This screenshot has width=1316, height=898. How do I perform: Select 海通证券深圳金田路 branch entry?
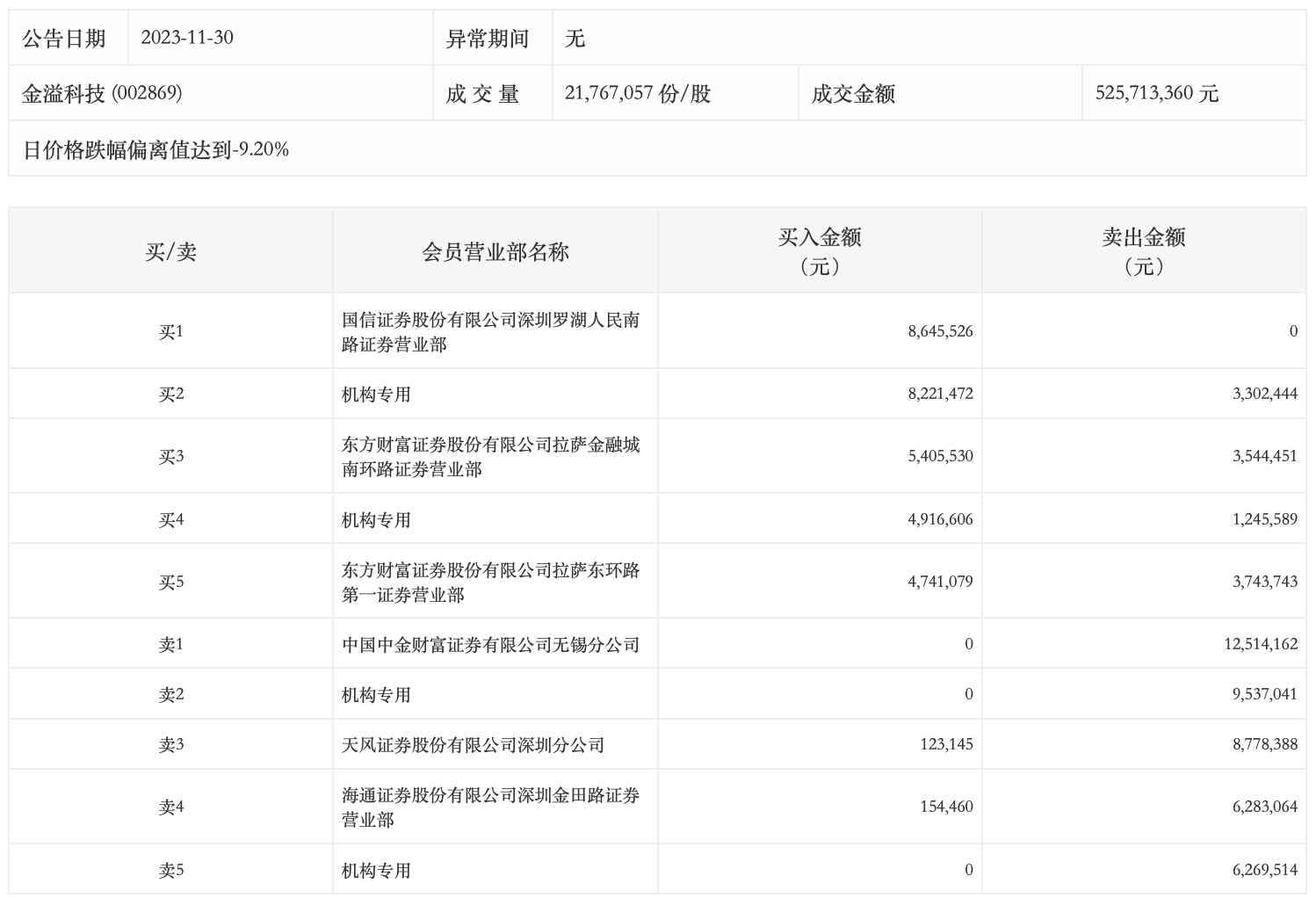(x=490, y=807)
